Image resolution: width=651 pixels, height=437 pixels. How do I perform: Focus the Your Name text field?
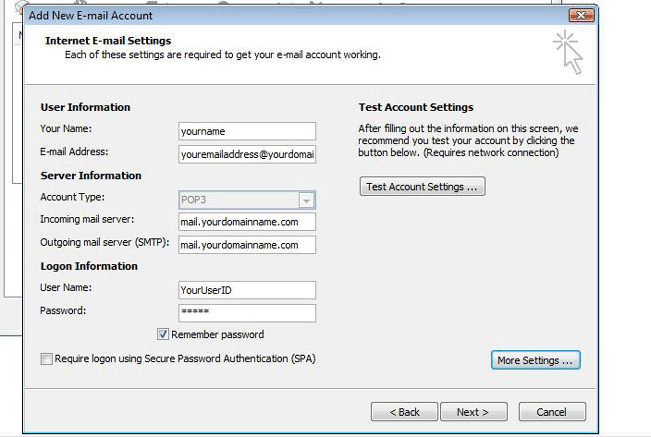tap(247, 131)
